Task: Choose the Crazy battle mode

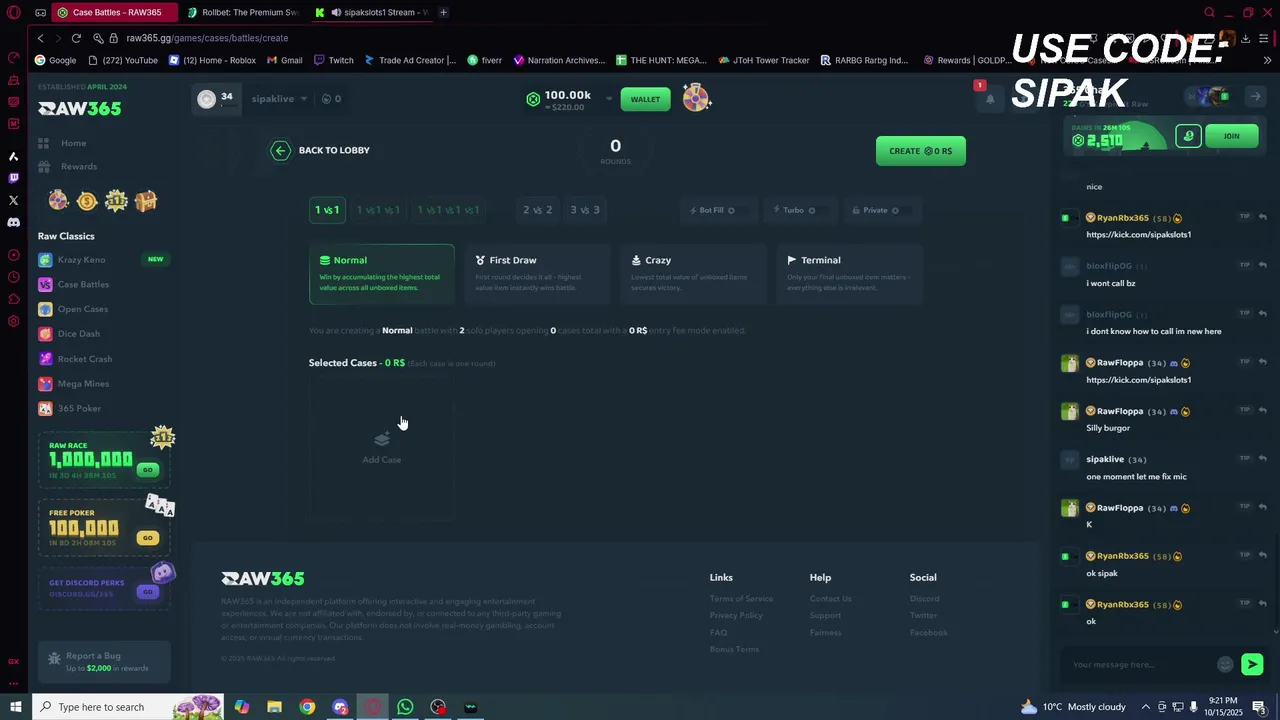Action: (693, 273)
